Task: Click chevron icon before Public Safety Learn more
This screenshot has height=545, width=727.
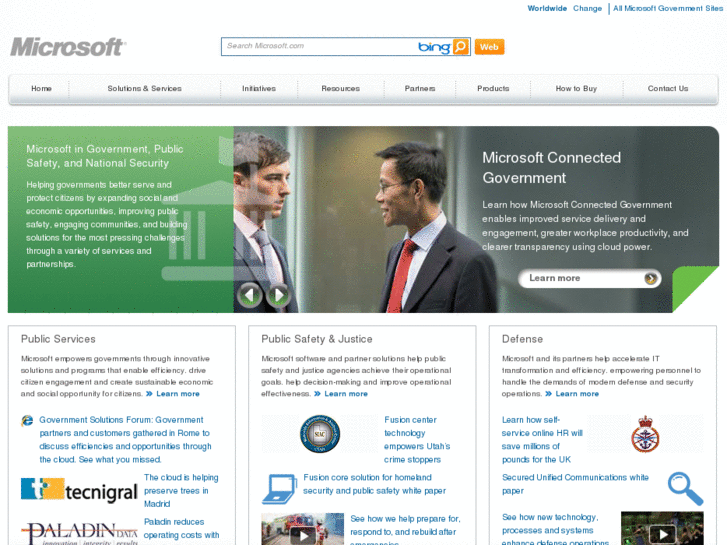Action: tap(317, 394)
